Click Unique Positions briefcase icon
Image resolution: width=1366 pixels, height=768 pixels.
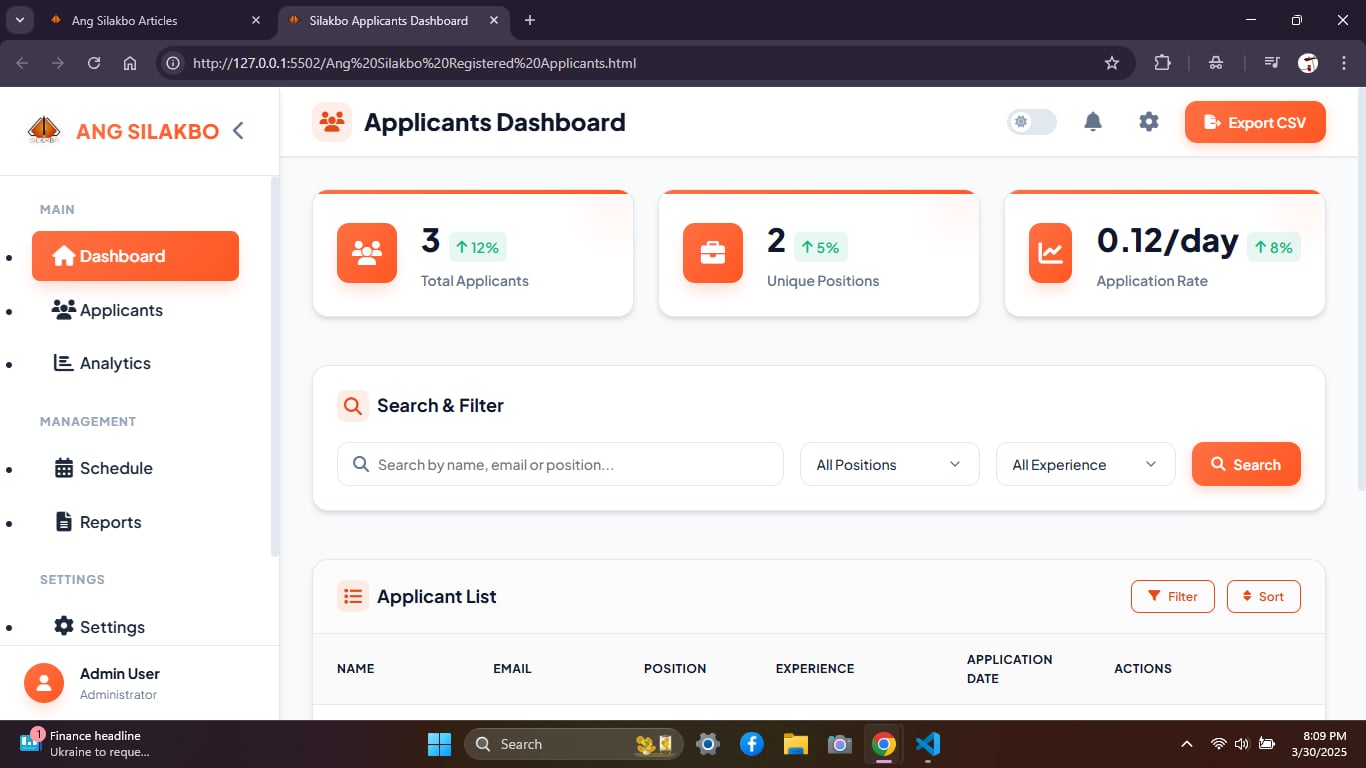713,253
